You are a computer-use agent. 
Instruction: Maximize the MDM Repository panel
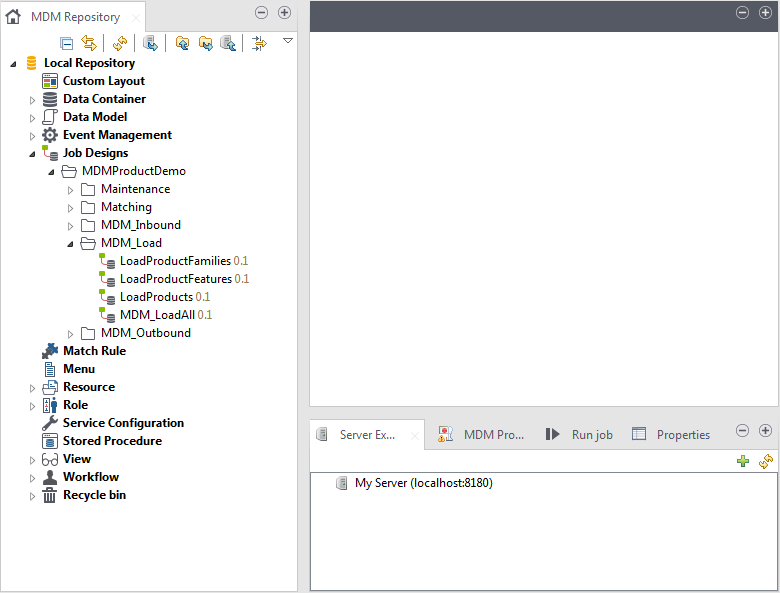tap(284, 12)
